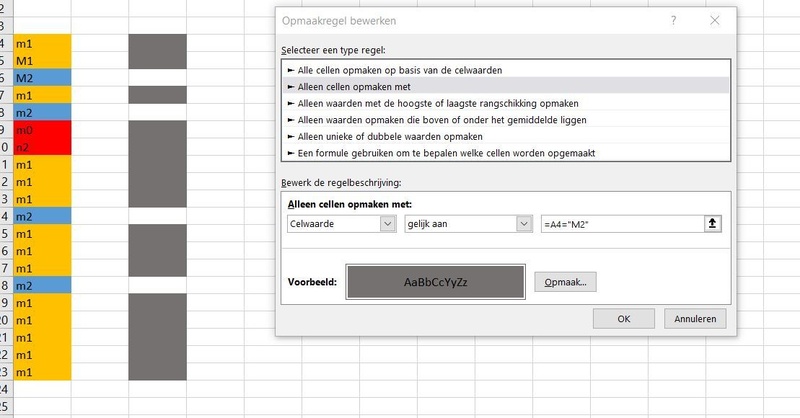Select the red cell containing m0
This screenshot has height=418, width=800.
pos(42,129)
